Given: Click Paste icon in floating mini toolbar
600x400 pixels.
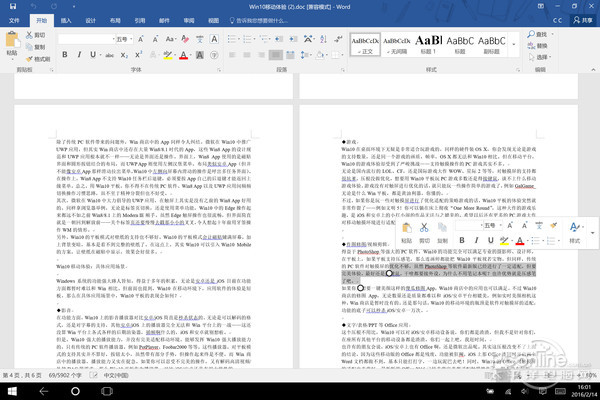Looking at the screenshot, I should (406, 227).
